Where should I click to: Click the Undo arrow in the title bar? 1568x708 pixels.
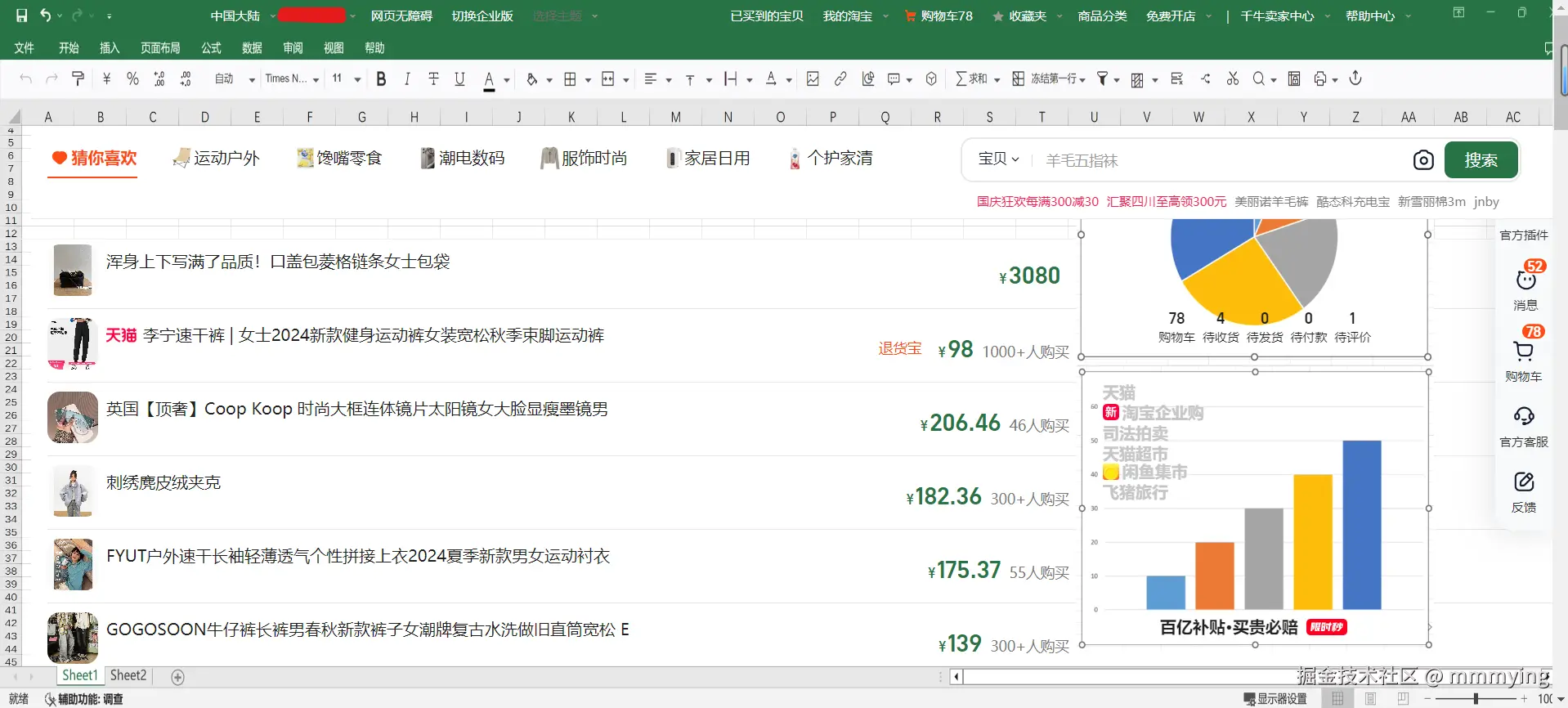[46, 16]
